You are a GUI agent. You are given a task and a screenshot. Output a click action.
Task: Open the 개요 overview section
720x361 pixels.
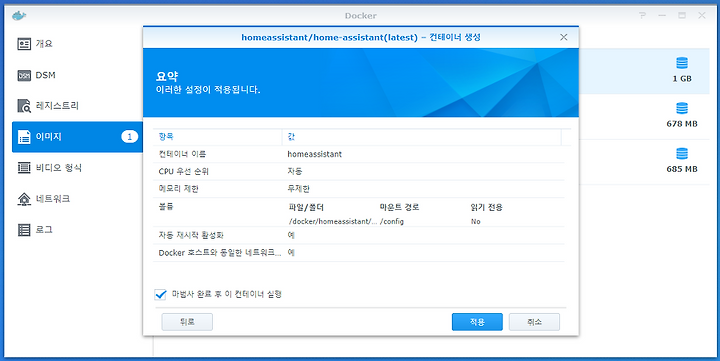tap(77, 44)
